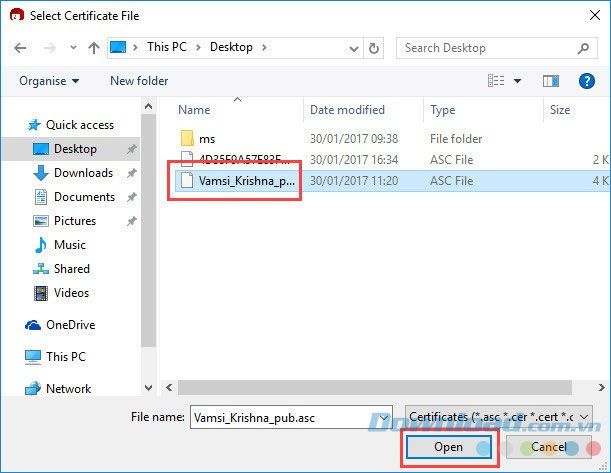The image size is (611, 473).
Task: Click the Network icon in sidebar
Action: (33, 388)
